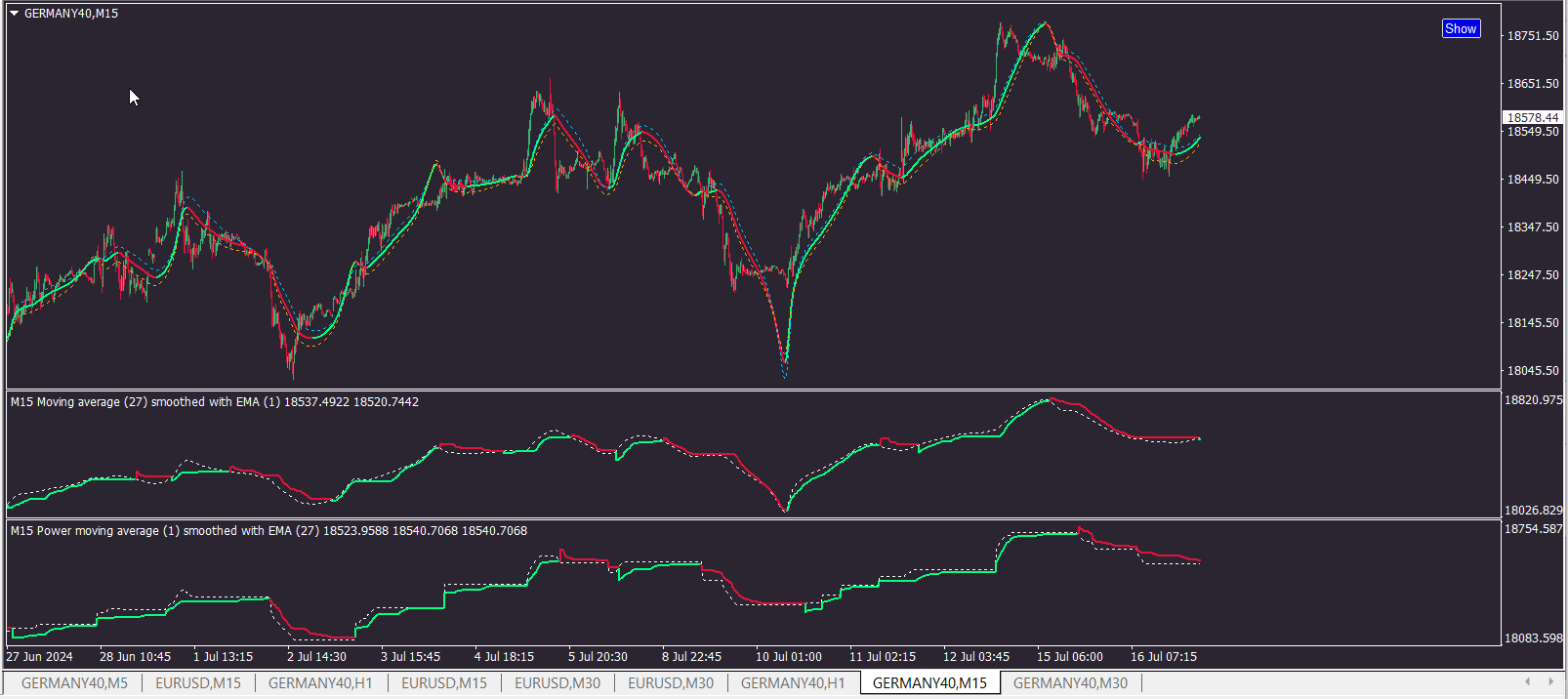
Task: Open the second GERMANY40,H1 chart tab
Action: [793, 683]
